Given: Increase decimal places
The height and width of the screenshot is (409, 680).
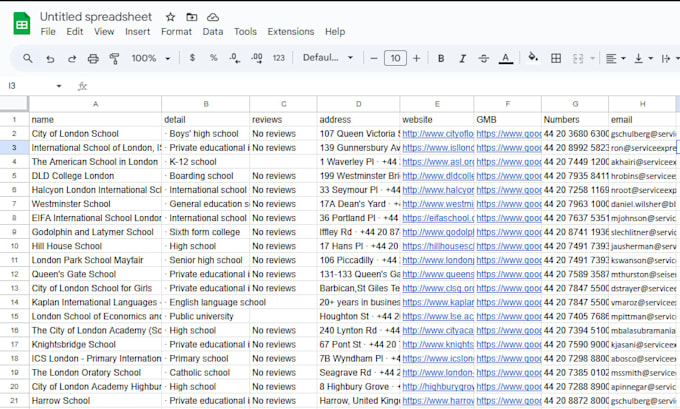Looking at the screenshot, I should coord(257,58).
